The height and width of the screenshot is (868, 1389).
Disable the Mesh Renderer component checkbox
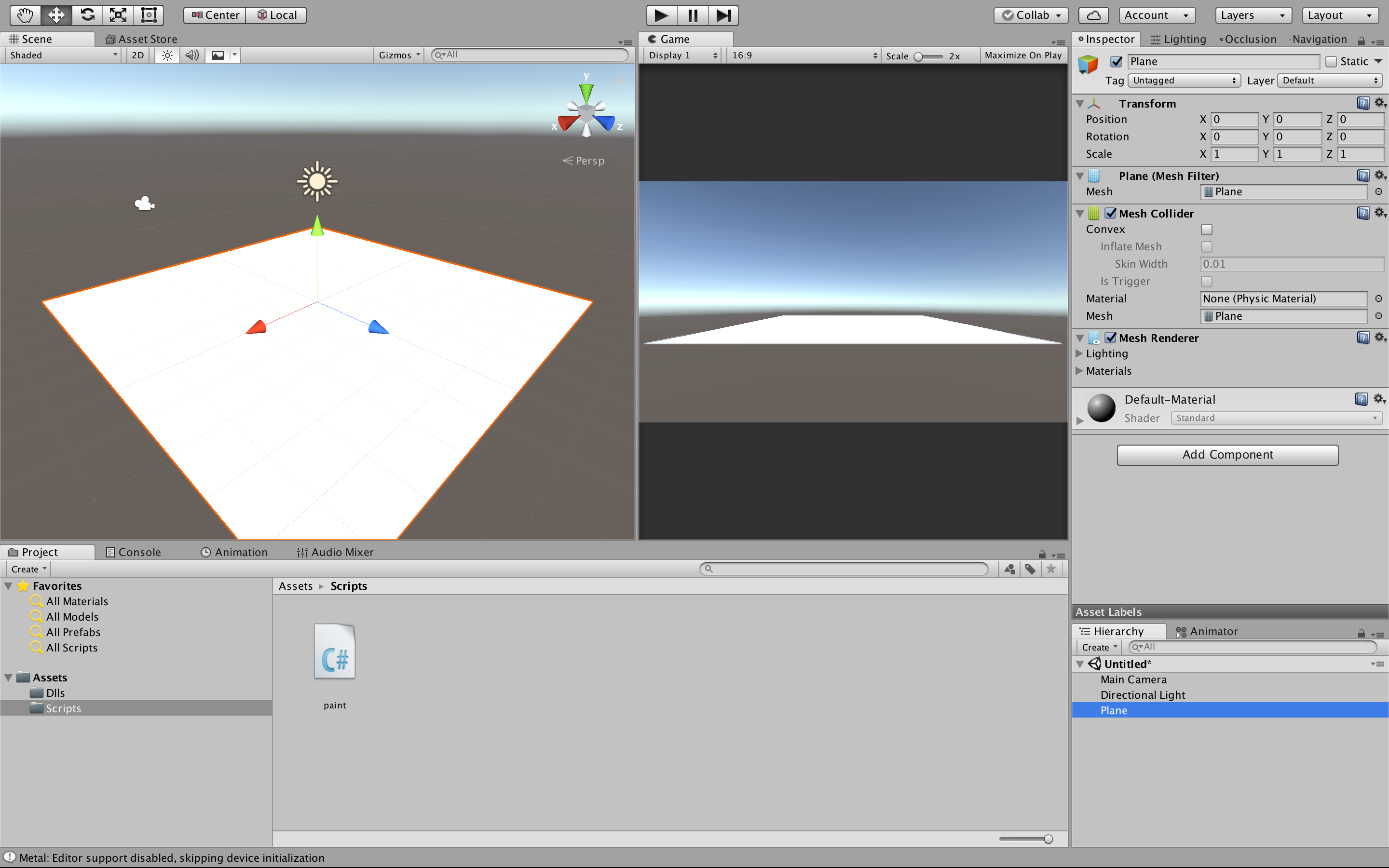pos(1111,338)
